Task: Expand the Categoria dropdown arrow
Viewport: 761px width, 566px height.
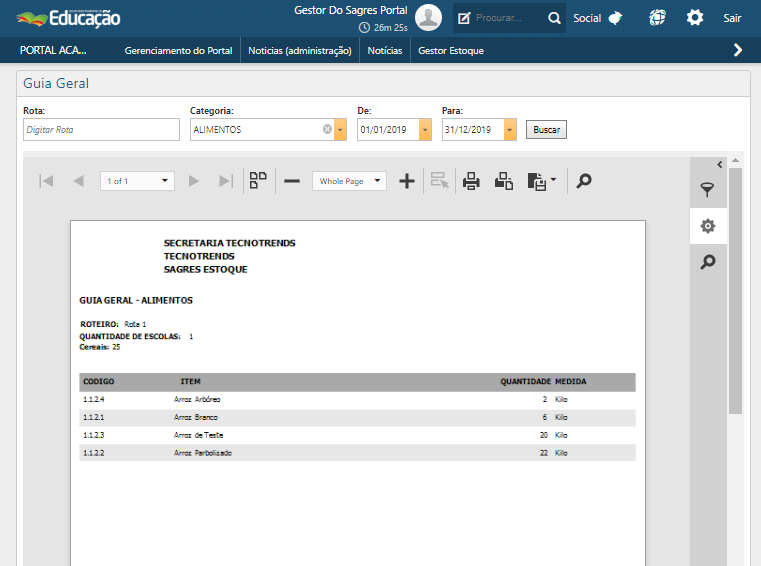Action: click(x=340, y=130)
